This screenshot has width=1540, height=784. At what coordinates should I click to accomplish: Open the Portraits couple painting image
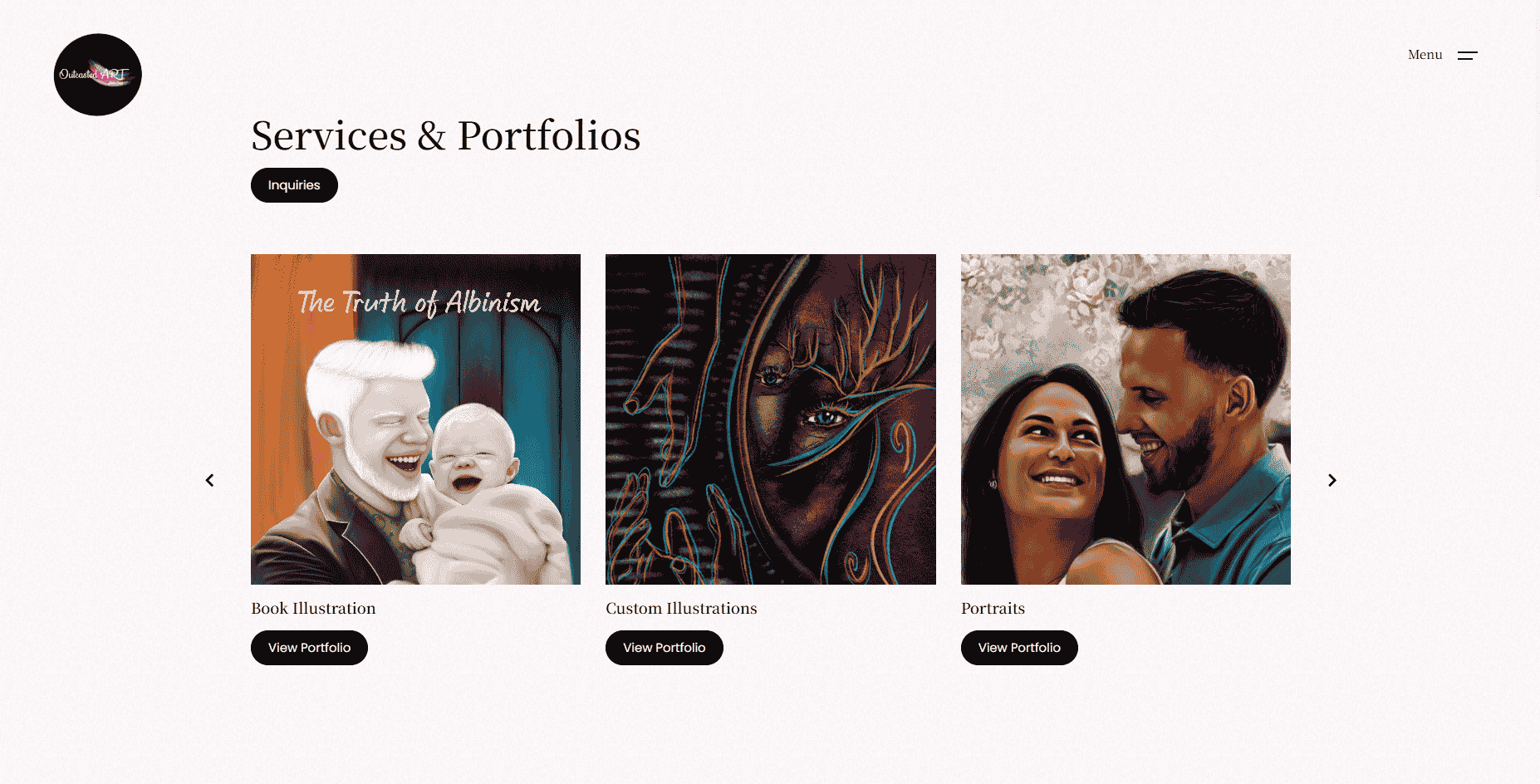click(x=1126, y=419)
